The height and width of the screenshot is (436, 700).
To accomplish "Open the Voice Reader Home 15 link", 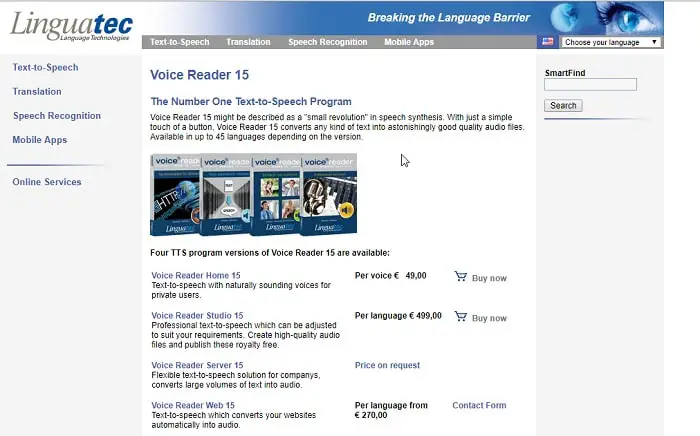I will coord(196,275).
